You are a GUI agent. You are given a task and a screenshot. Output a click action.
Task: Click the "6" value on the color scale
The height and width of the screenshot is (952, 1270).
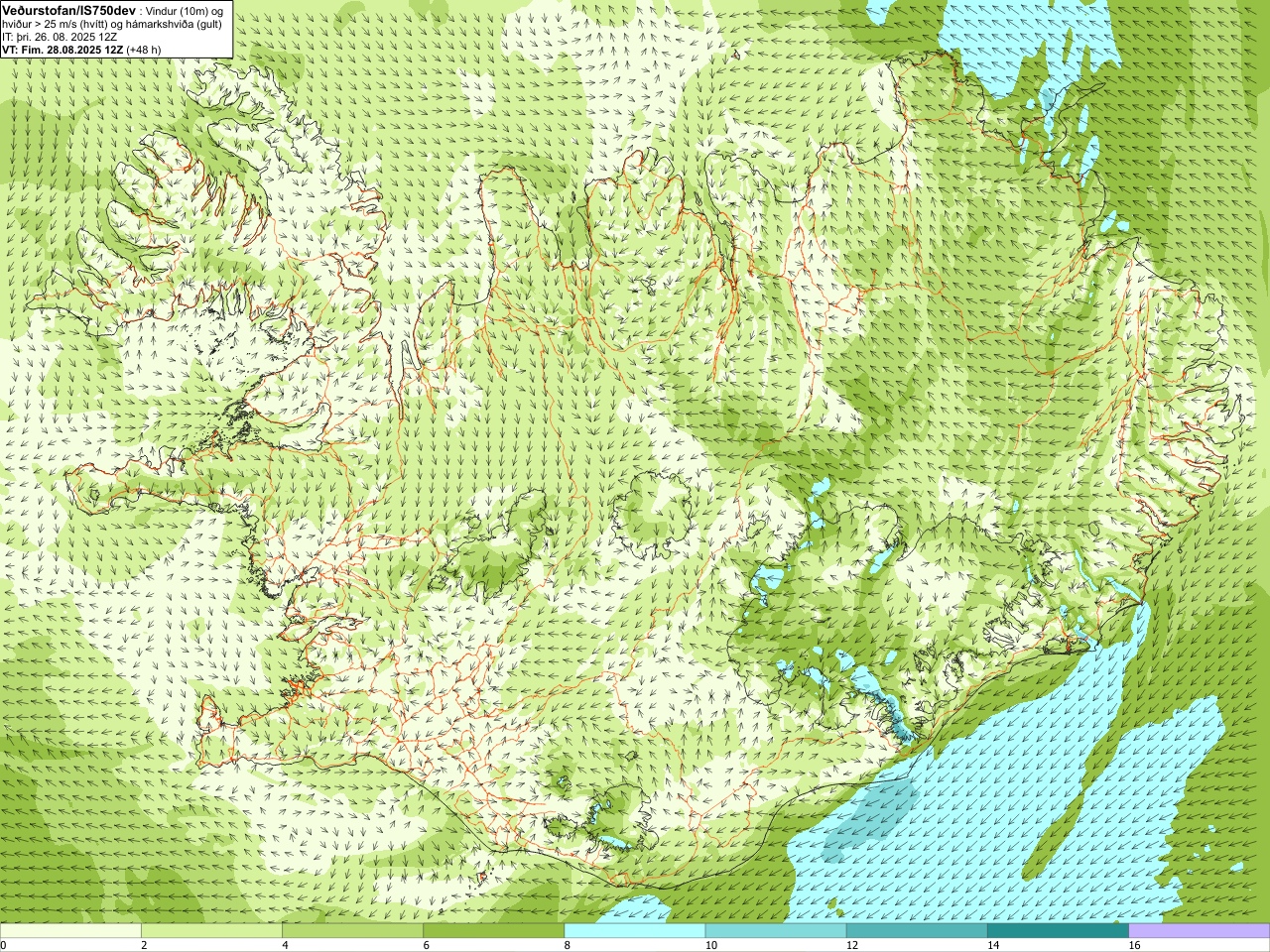[427, 945]
